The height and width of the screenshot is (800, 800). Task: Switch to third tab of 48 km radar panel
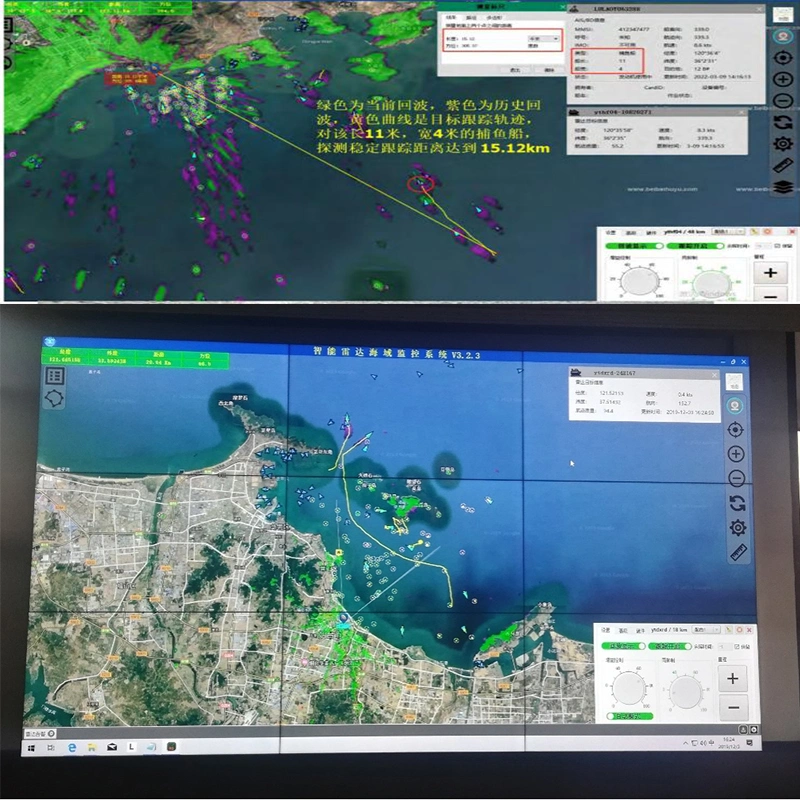pyautogui.click(x=651, y=233)
